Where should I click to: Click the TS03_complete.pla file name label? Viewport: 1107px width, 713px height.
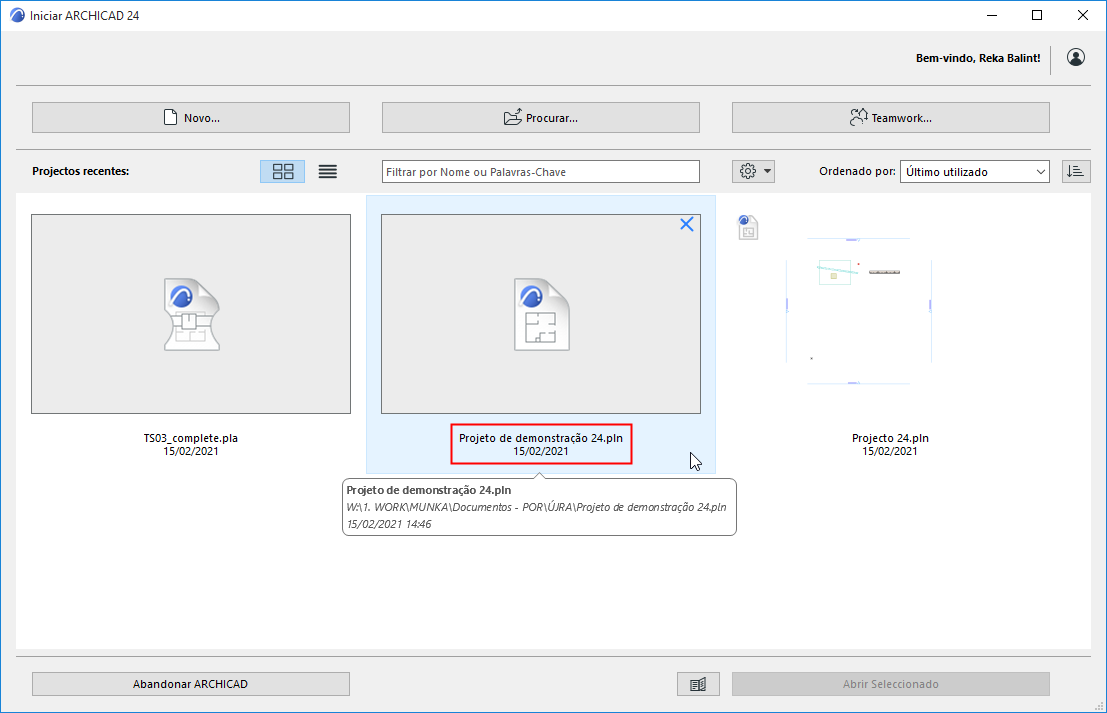click(x=191, y=438)
